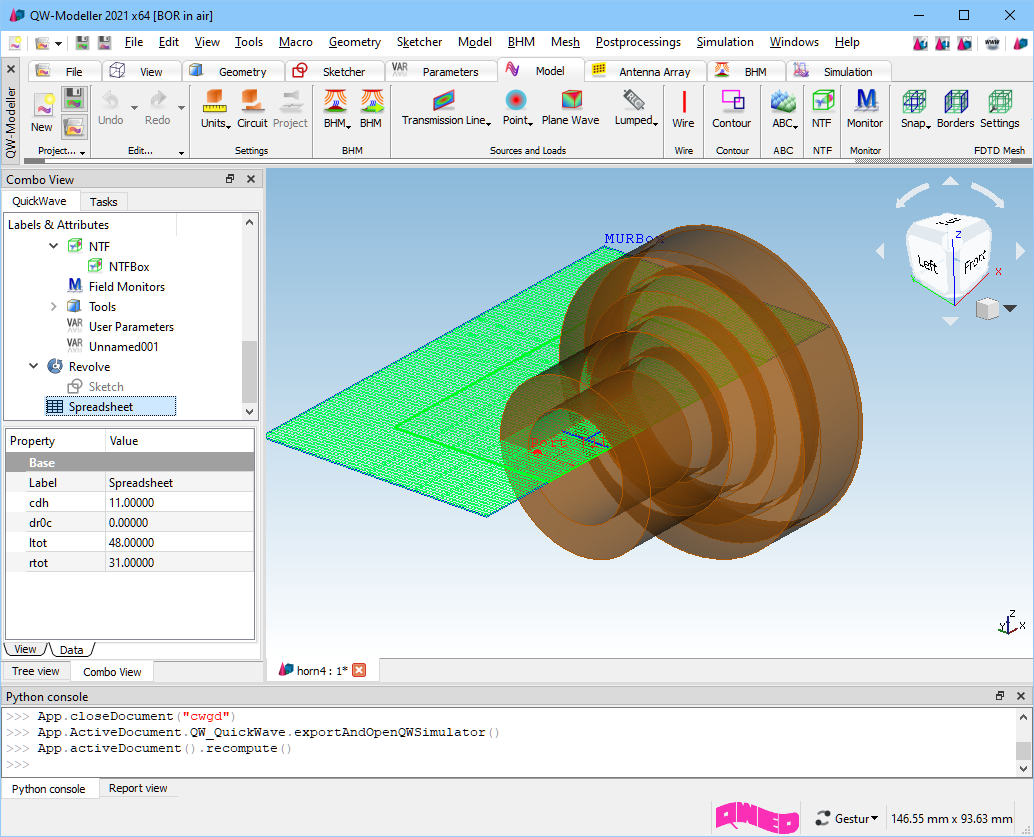Click the ltot value 48.00000 field
Screen dimensions: 1034x837
tap(179, 543)
